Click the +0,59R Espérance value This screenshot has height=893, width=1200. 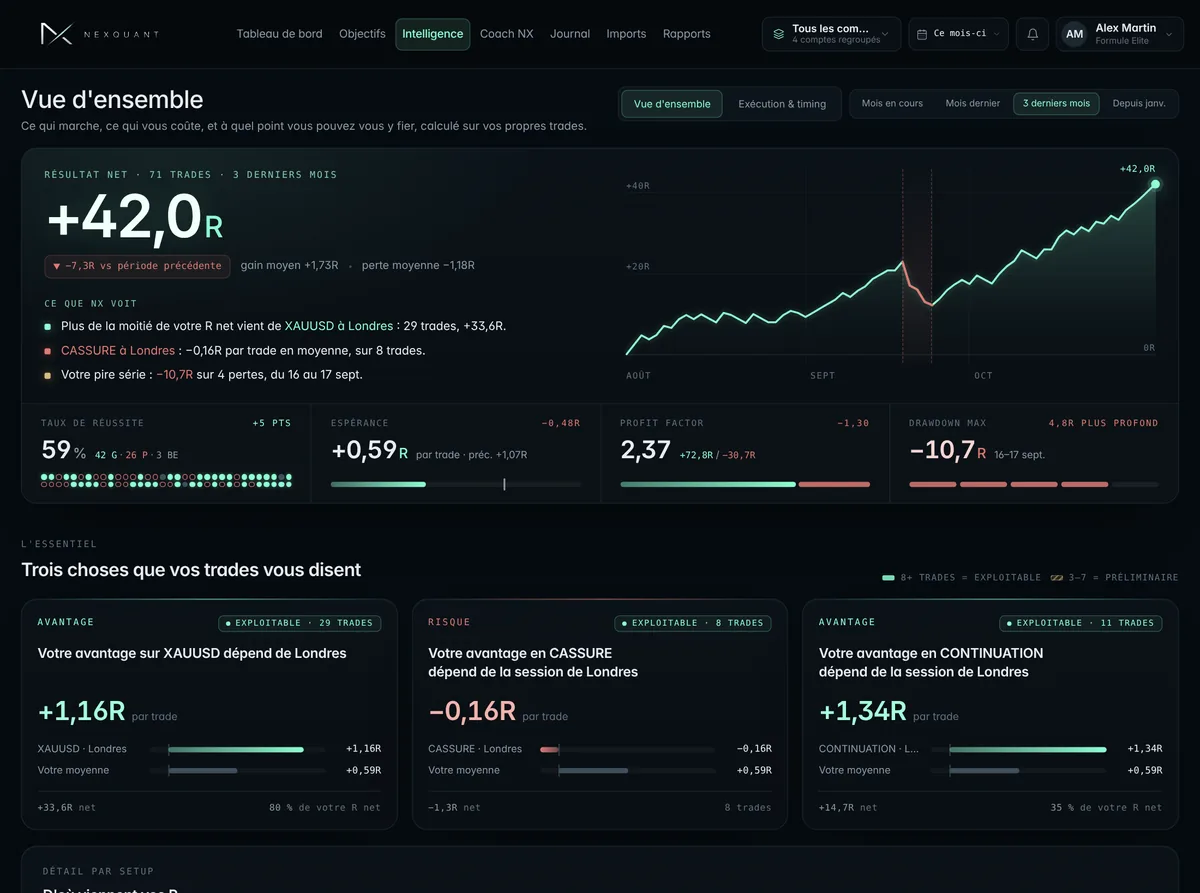pos(369,450)
